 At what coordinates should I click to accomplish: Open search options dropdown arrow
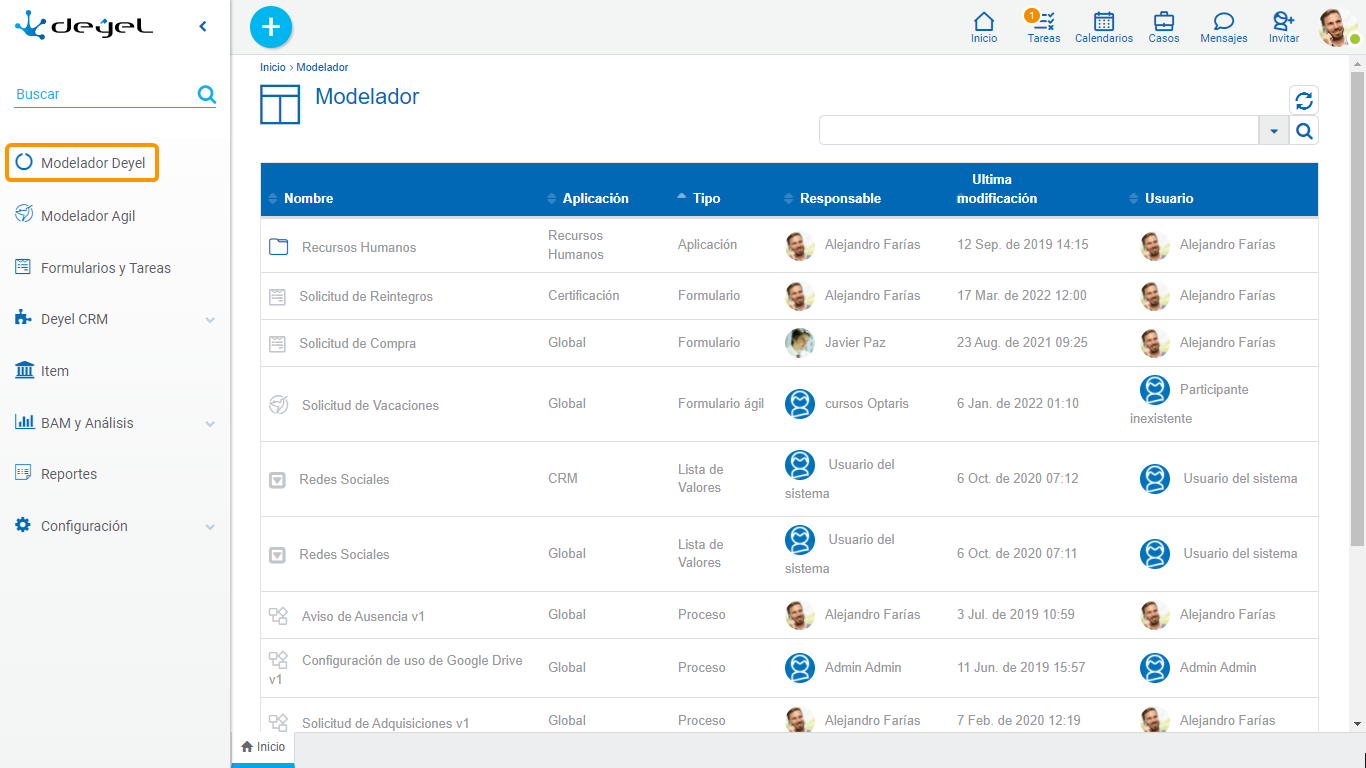coord(1274,131)
